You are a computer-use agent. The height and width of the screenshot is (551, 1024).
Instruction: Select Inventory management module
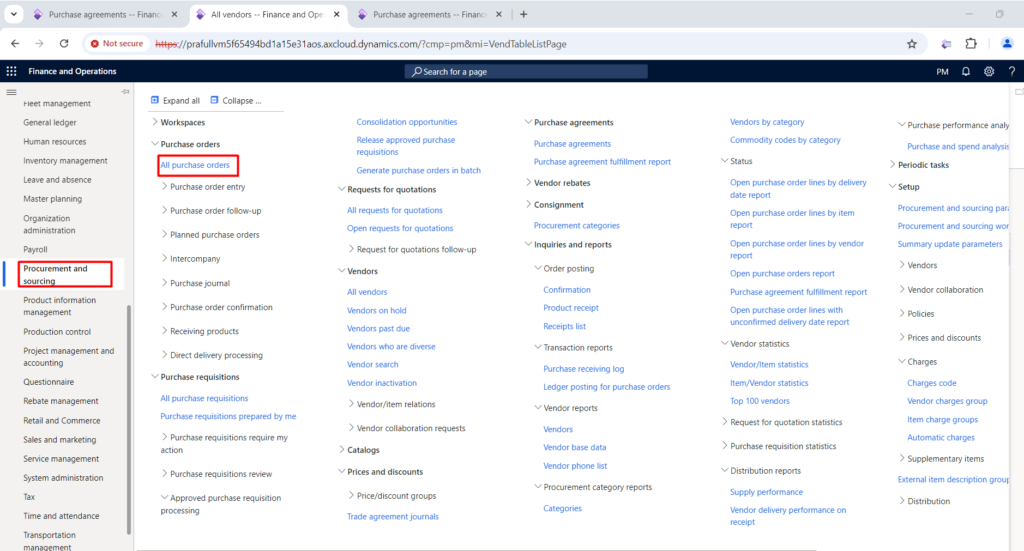coord(65,161)
